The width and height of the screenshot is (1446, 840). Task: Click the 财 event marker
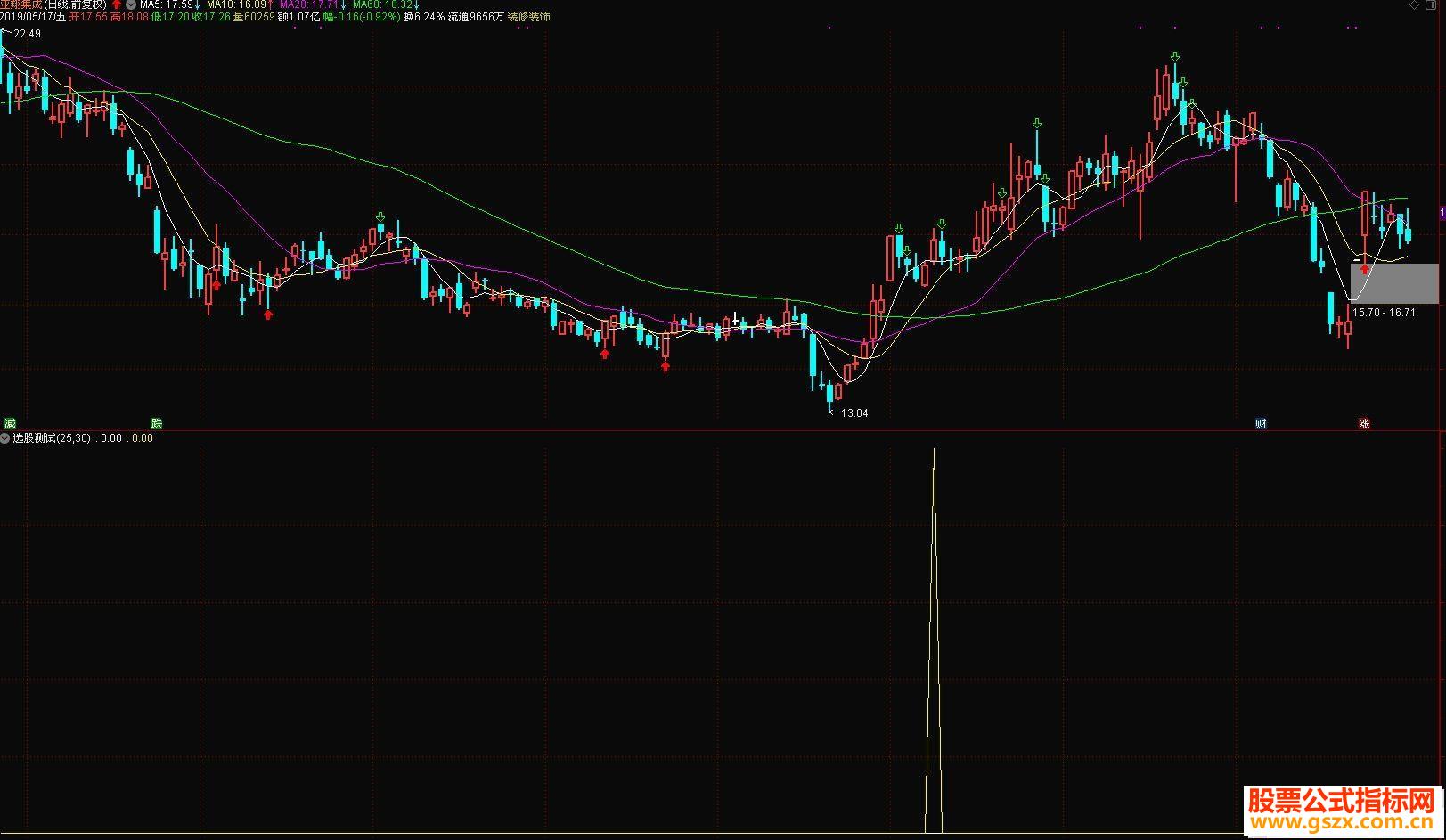point(1261,424)
